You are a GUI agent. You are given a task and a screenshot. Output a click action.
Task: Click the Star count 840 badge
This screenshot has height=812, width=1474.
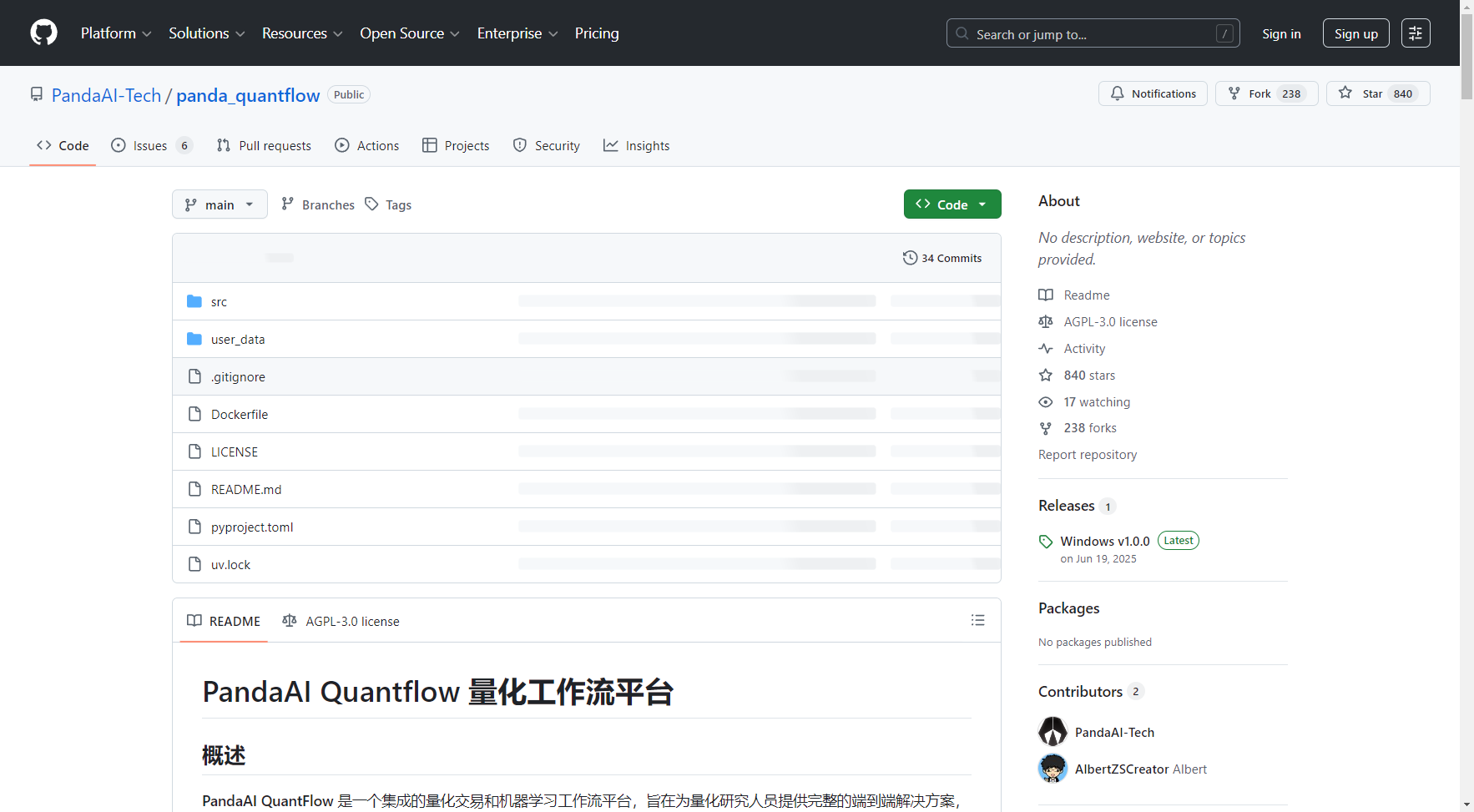click(1403, 93)
